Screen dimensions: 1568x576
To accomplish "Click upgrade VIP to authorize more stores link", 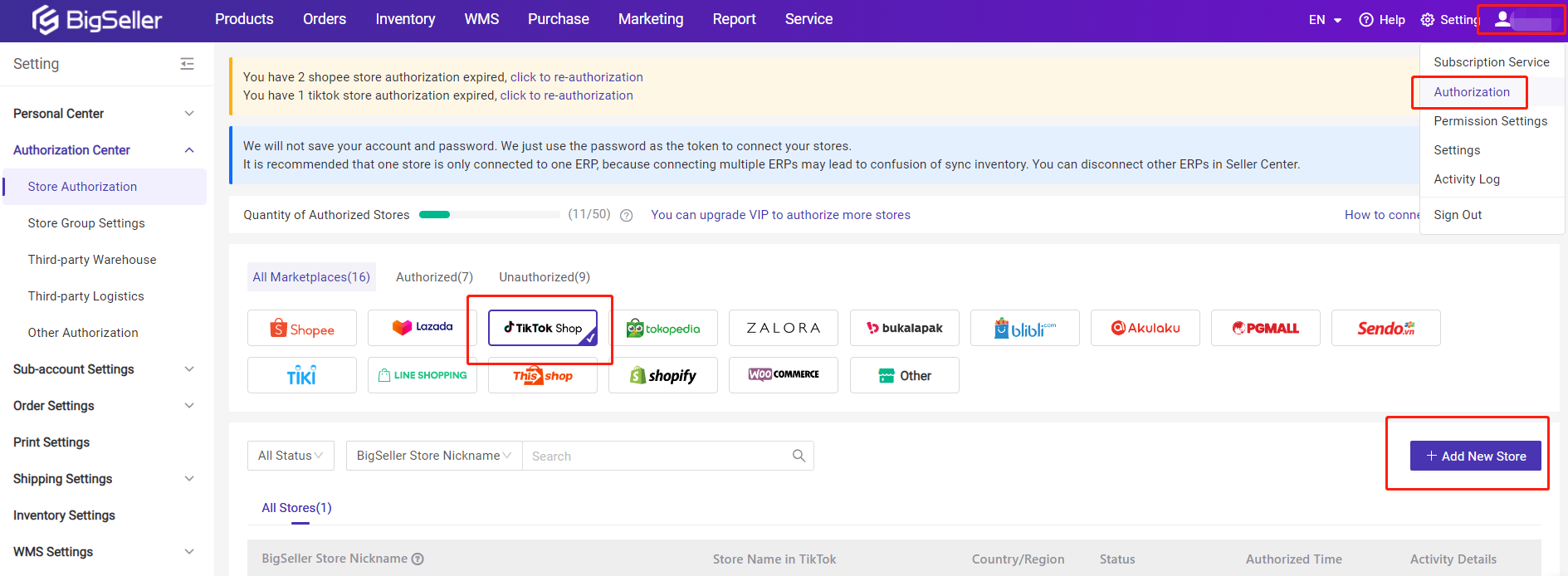I will click(780, 215).
